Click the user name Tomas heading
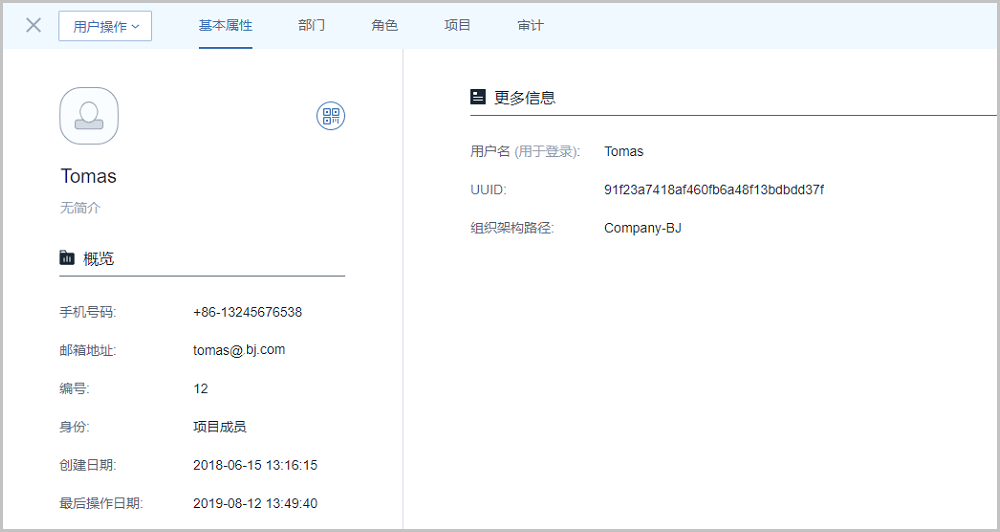This screenshot has width=1000, height=532. [88, 176]
